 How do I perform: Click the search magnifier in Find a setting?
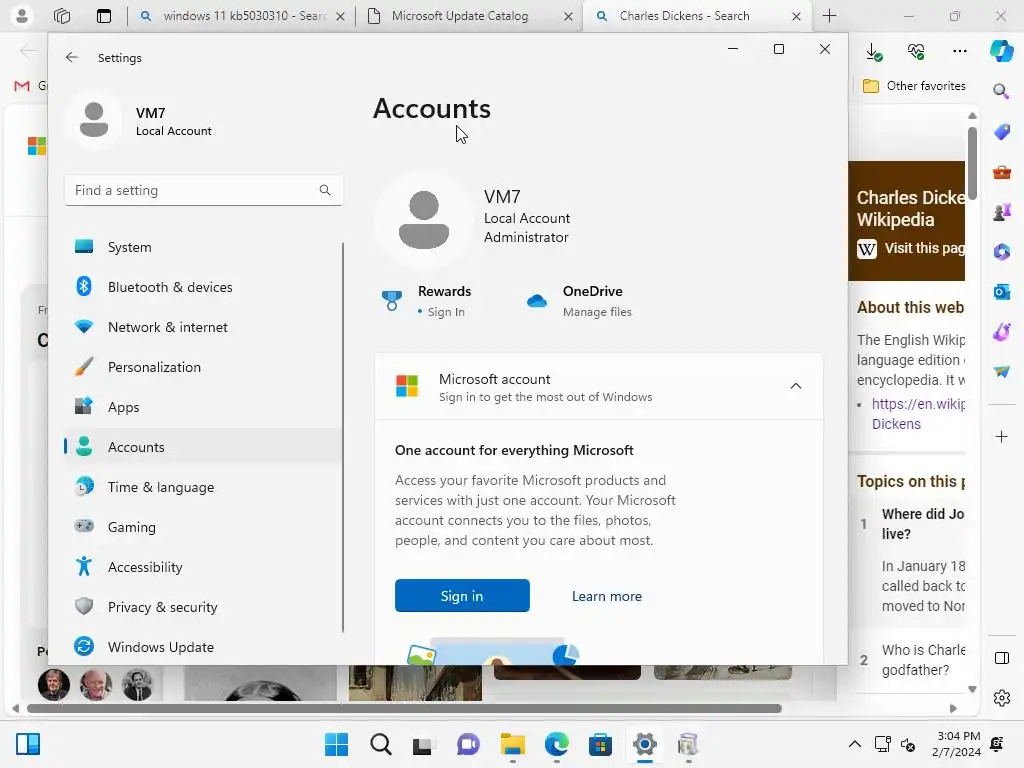tap(325, 190)
